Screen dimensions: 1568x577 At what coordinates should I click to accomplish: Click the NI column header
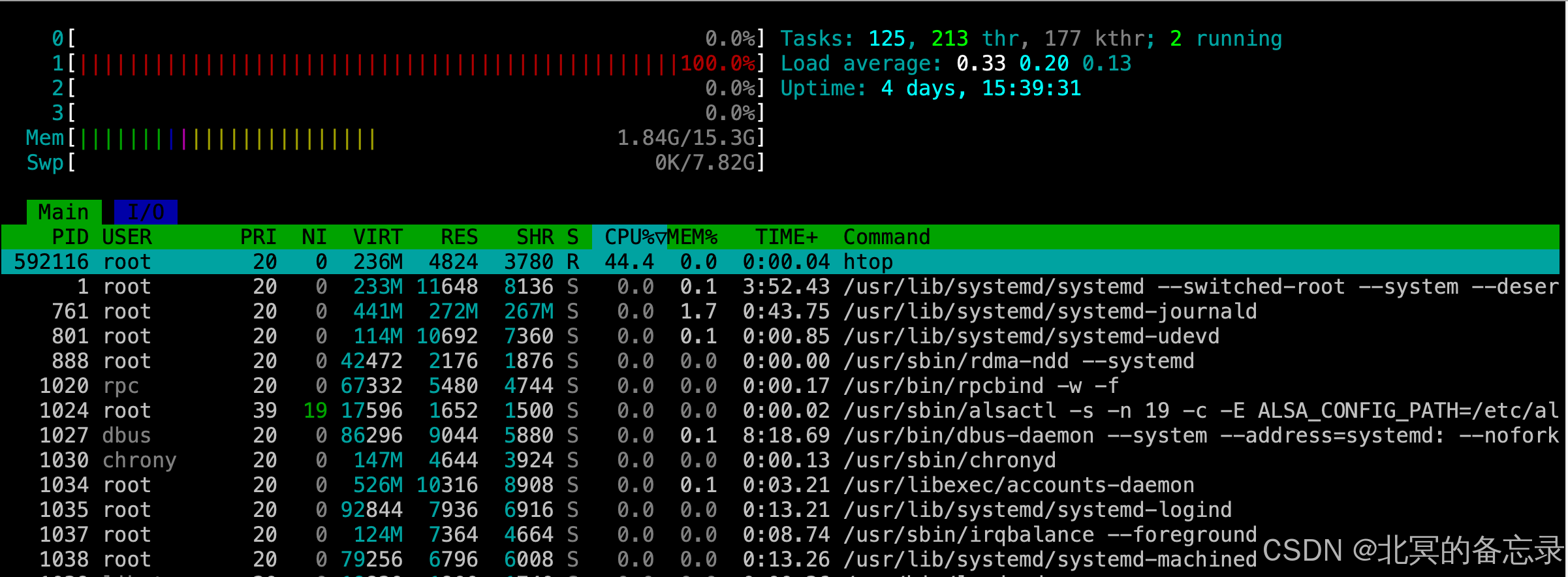314,237
